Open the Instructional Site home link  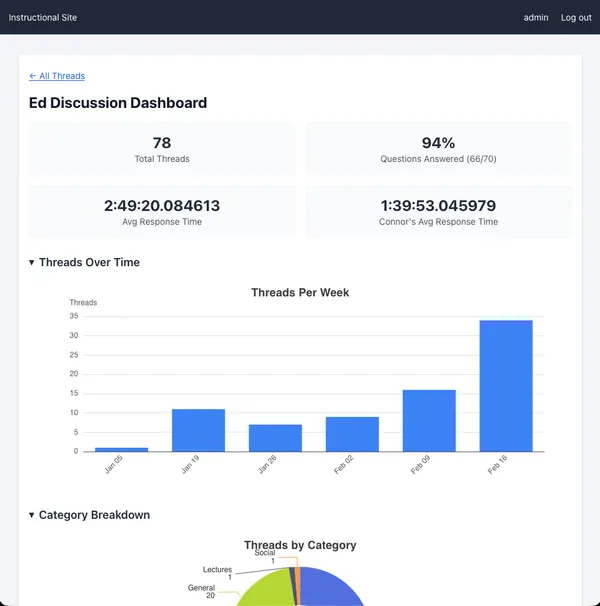[x=43, y=17]
